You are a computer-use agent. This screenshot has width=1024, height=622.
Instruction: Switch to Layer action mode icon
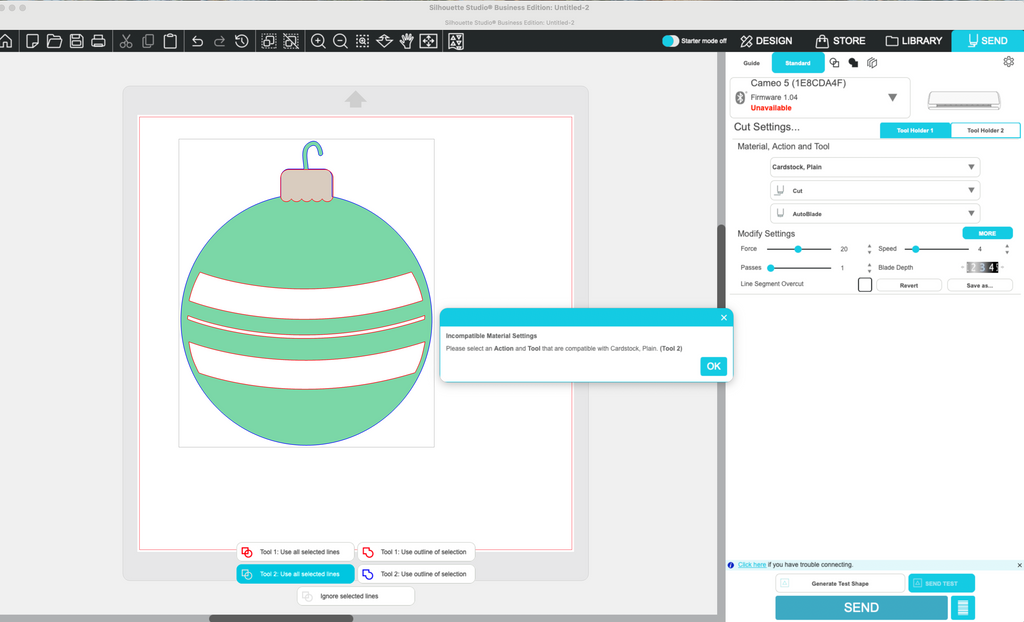(872, 63)
